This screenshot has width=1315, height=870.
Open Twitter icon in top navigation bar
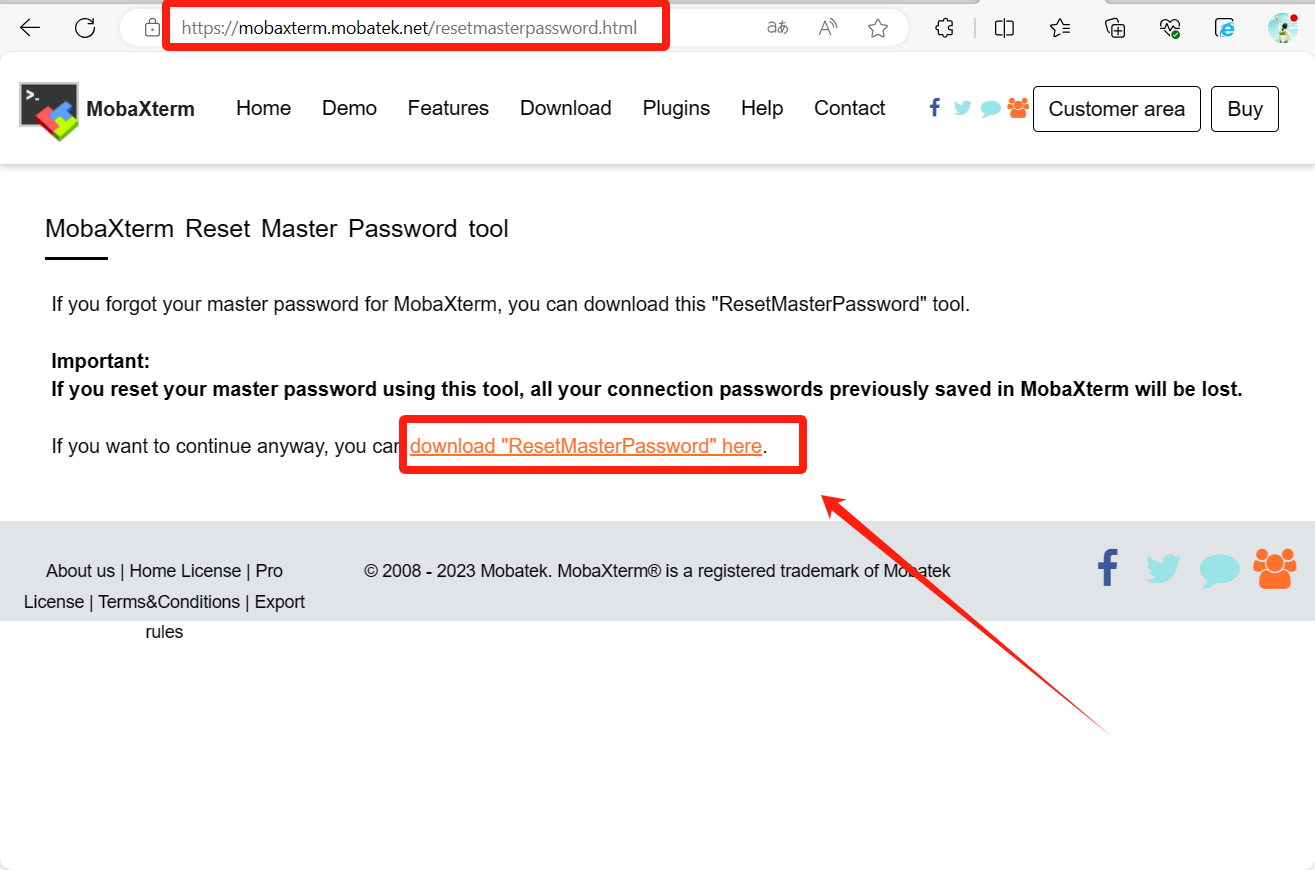(x=962, y=108)
